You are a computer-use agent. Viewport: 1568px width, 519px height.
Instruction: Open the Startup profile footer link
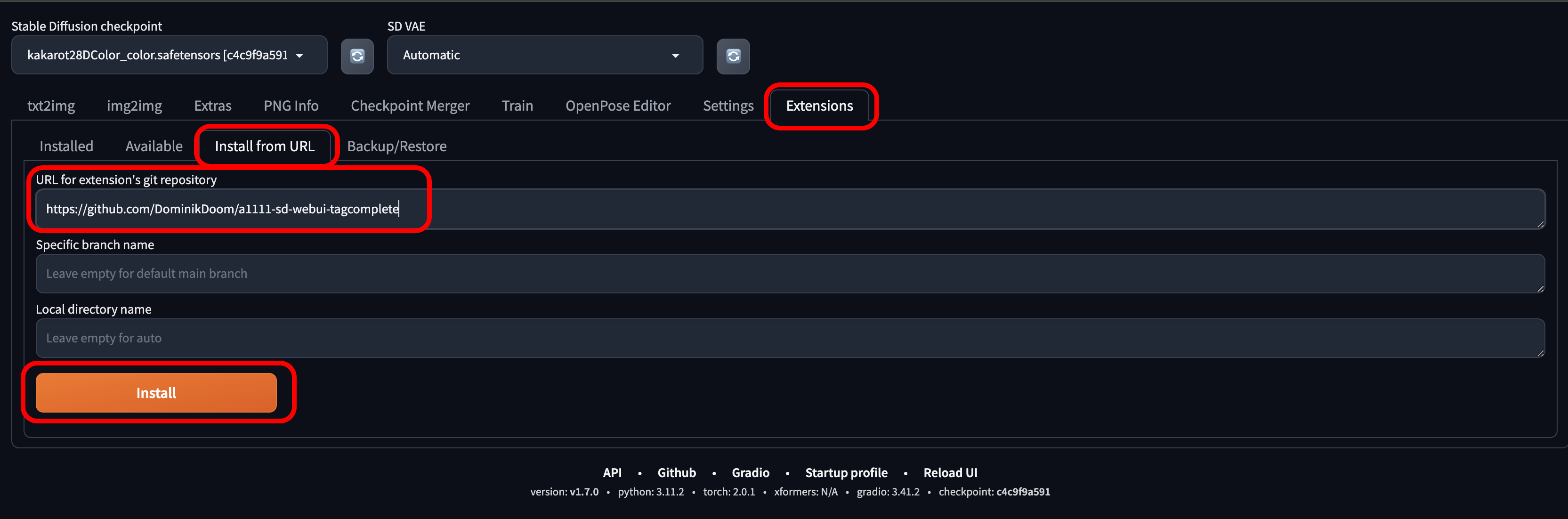coord(846,473)
